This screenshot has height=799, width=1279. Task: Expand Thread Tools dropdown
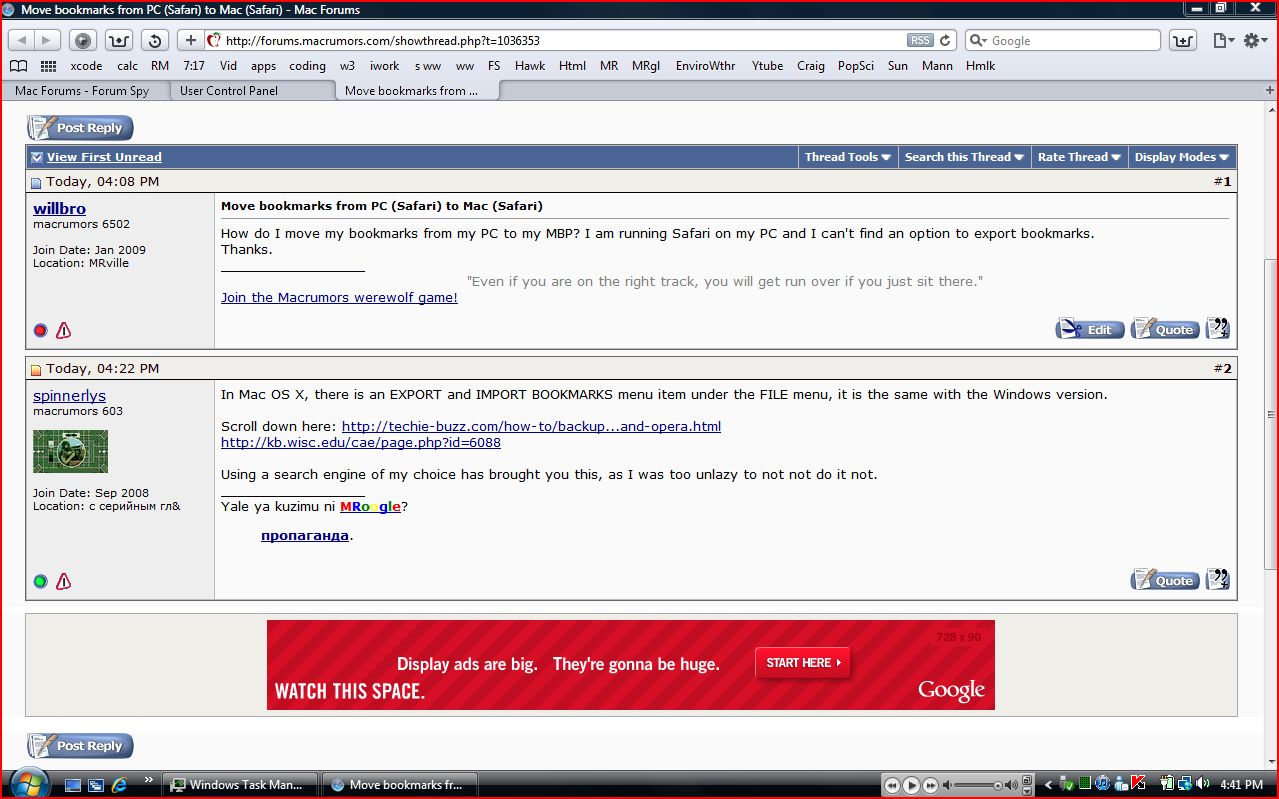[x=847, y=157]
